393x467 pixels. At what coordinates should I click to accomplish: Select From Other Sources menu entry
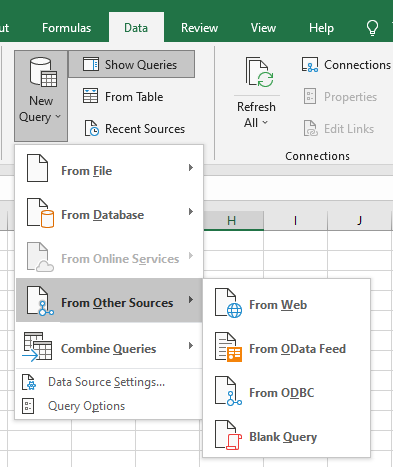click(109, 300)
